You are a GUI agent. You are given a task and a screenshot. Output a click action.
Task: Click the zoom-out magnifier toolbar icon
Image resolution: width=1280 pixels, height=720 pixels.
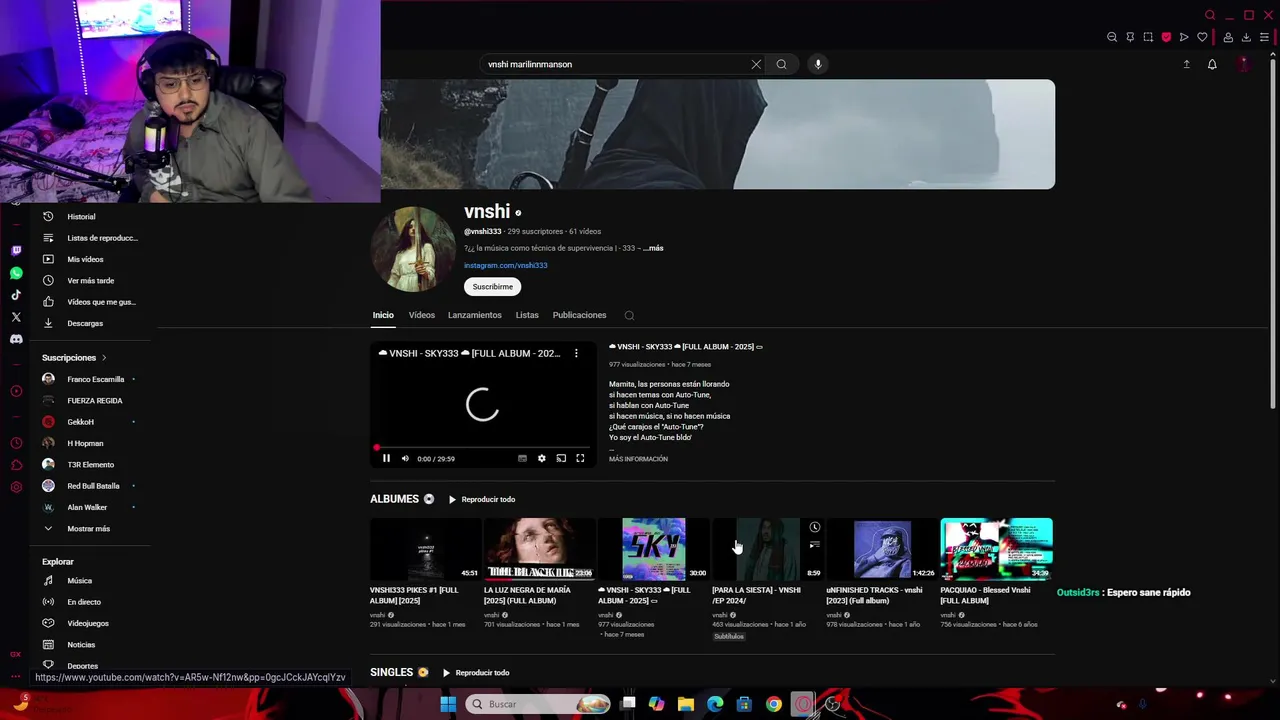coord(1112,37)
